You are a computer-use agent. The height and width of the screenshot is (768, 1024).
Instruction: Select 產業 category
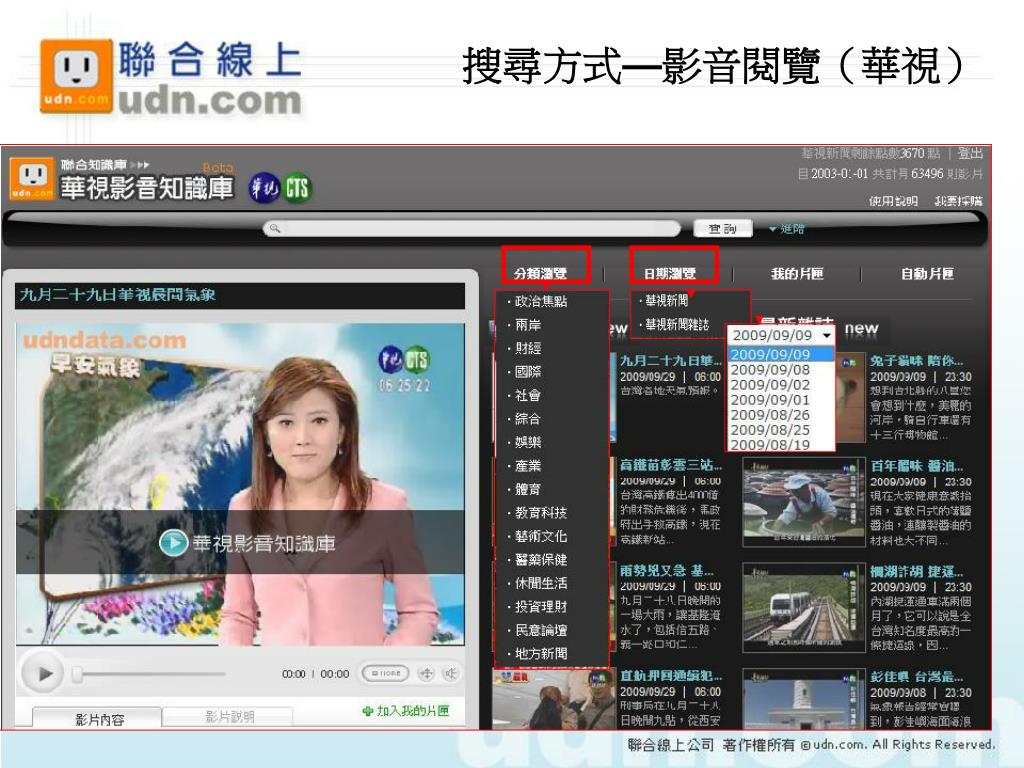(x=528, y=466)
